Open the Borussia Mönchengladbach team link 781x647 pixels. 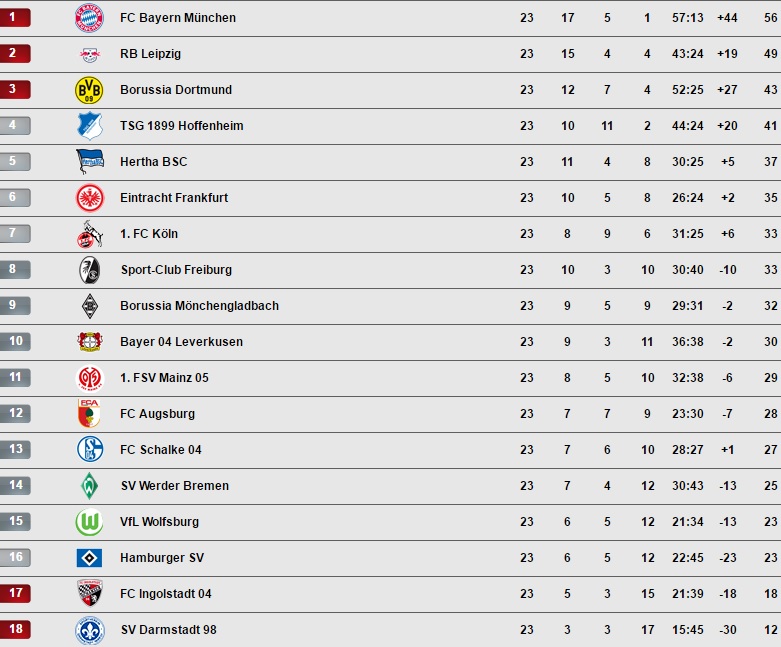[199, 306]
